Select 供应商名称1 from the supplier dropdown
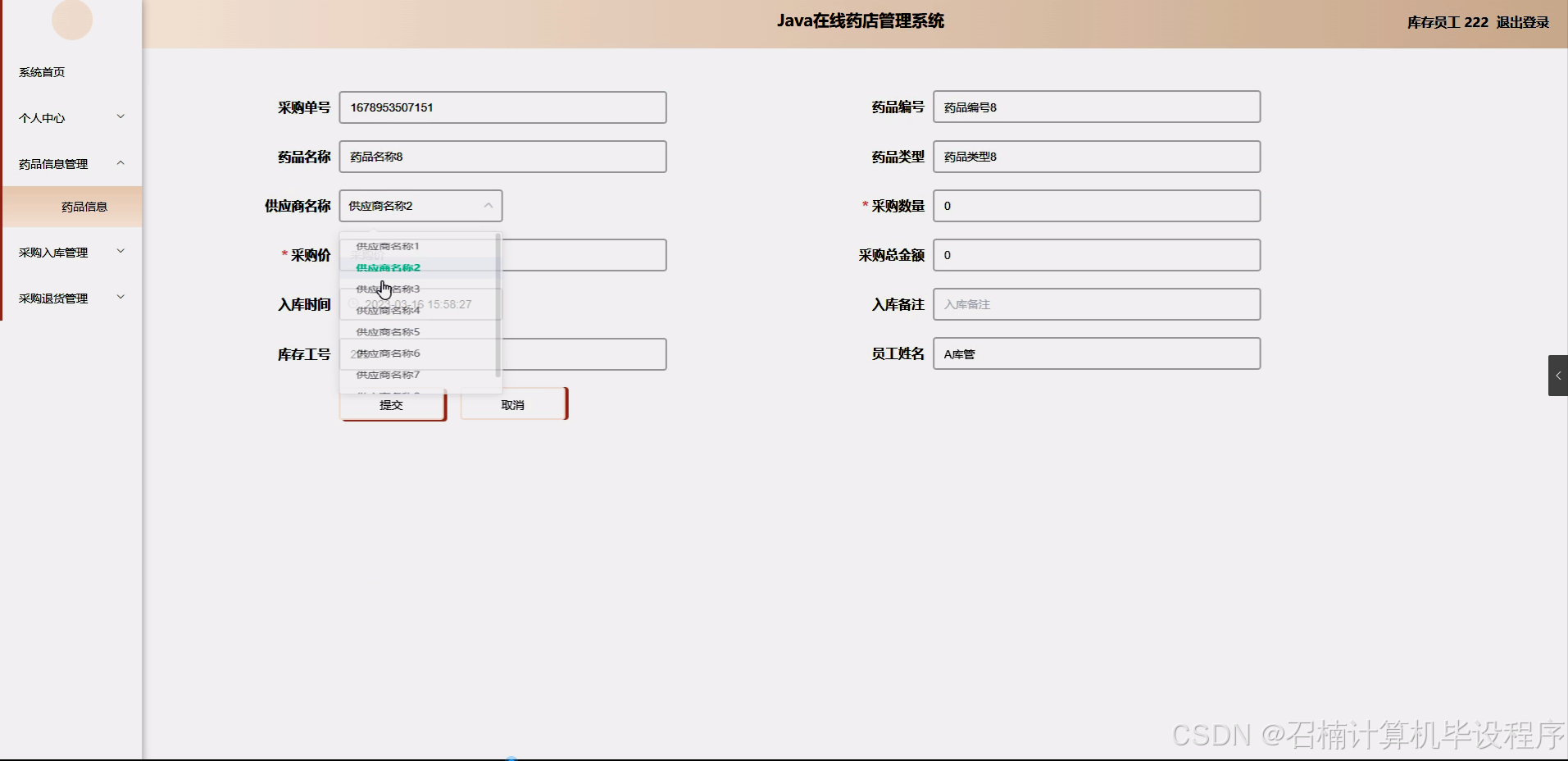The height and width of the screenshot is (761, 1568). (386, 245)
